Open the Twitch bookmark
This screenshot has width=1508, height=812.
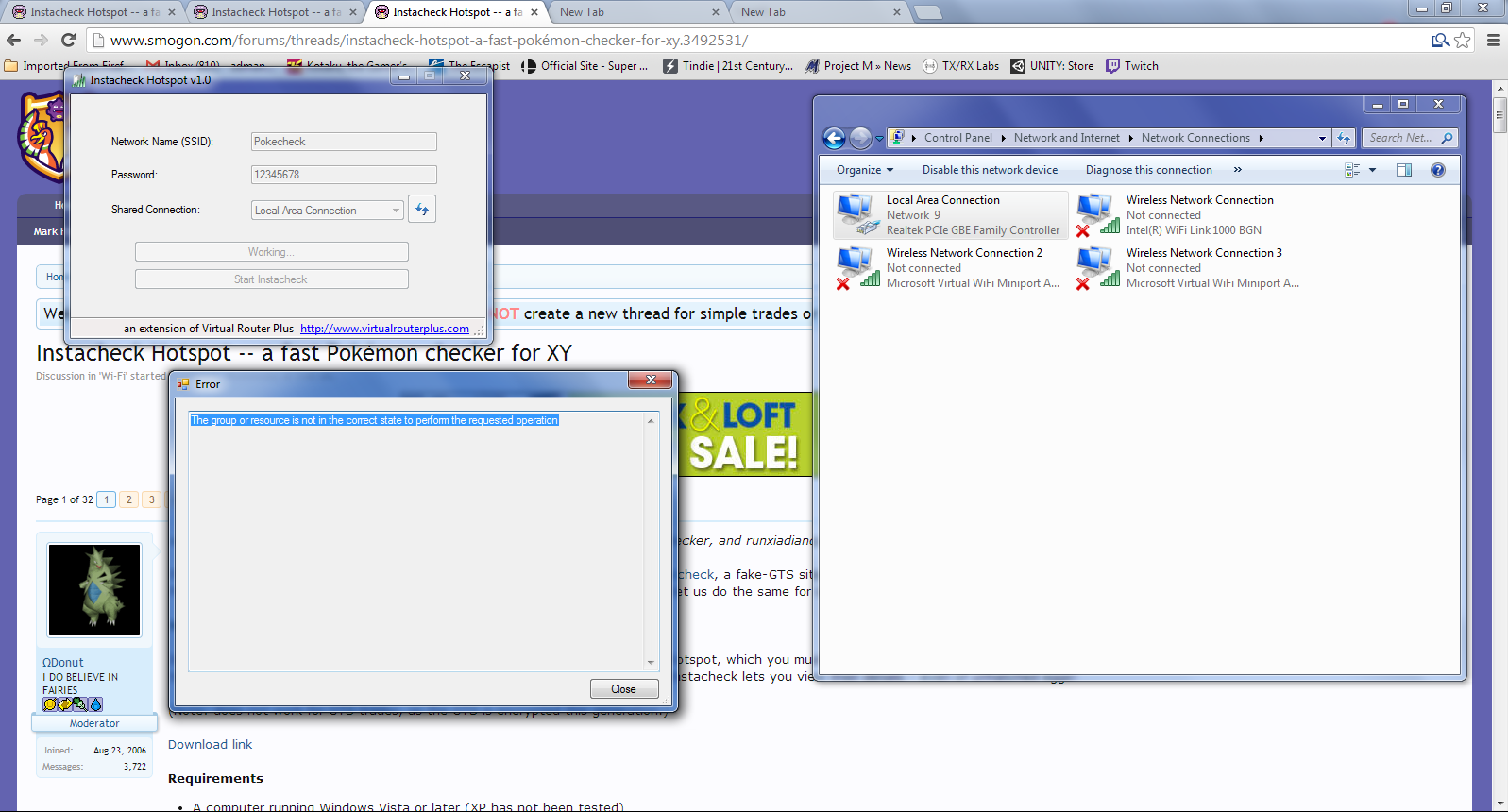point(1132,66)
